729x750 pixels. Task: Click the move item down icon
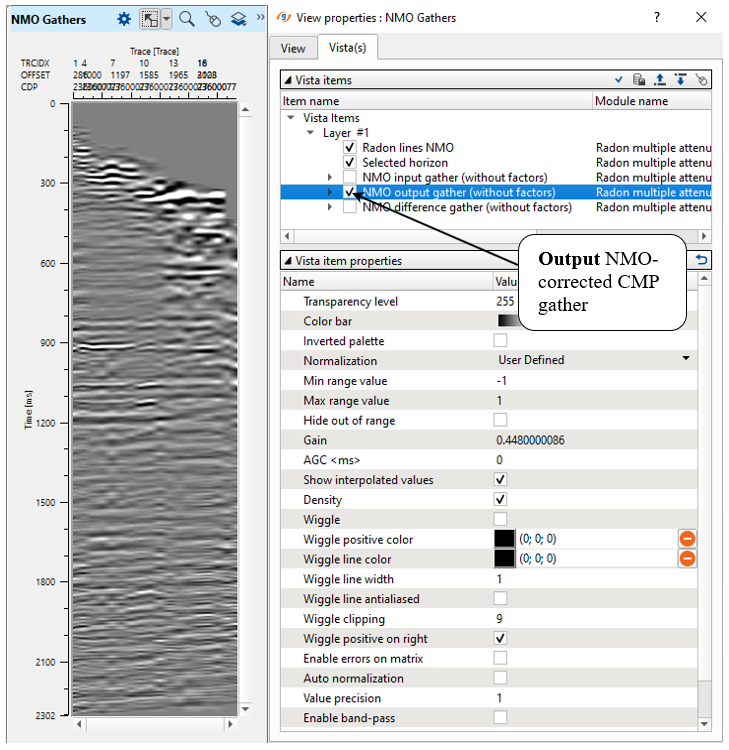[681, 80]
